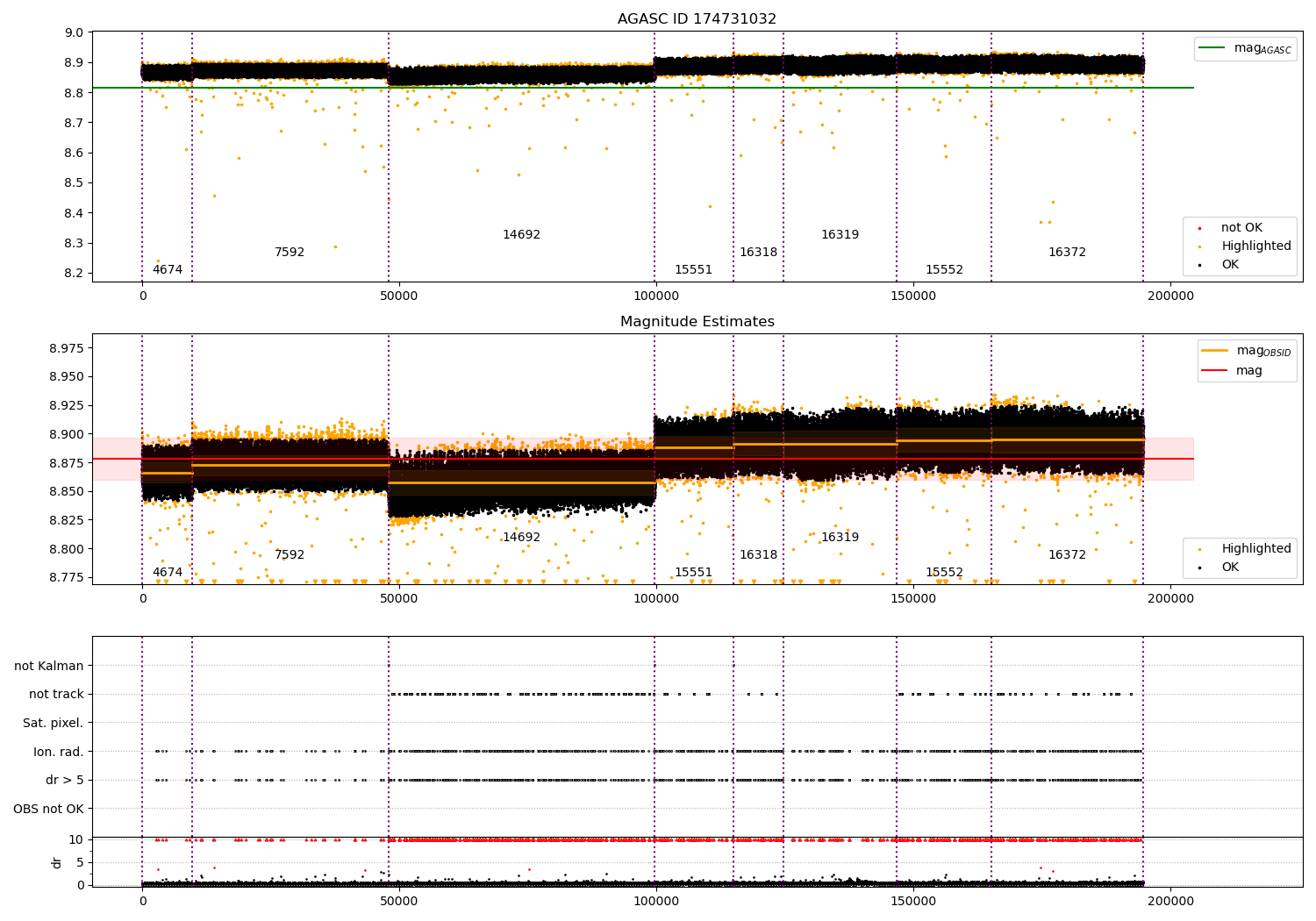Image resolution: width=1316 pixels, height=921 pixels.
Task: Click 'Highlighted' legend entry in top panel
Action: tap(1245, 246)
